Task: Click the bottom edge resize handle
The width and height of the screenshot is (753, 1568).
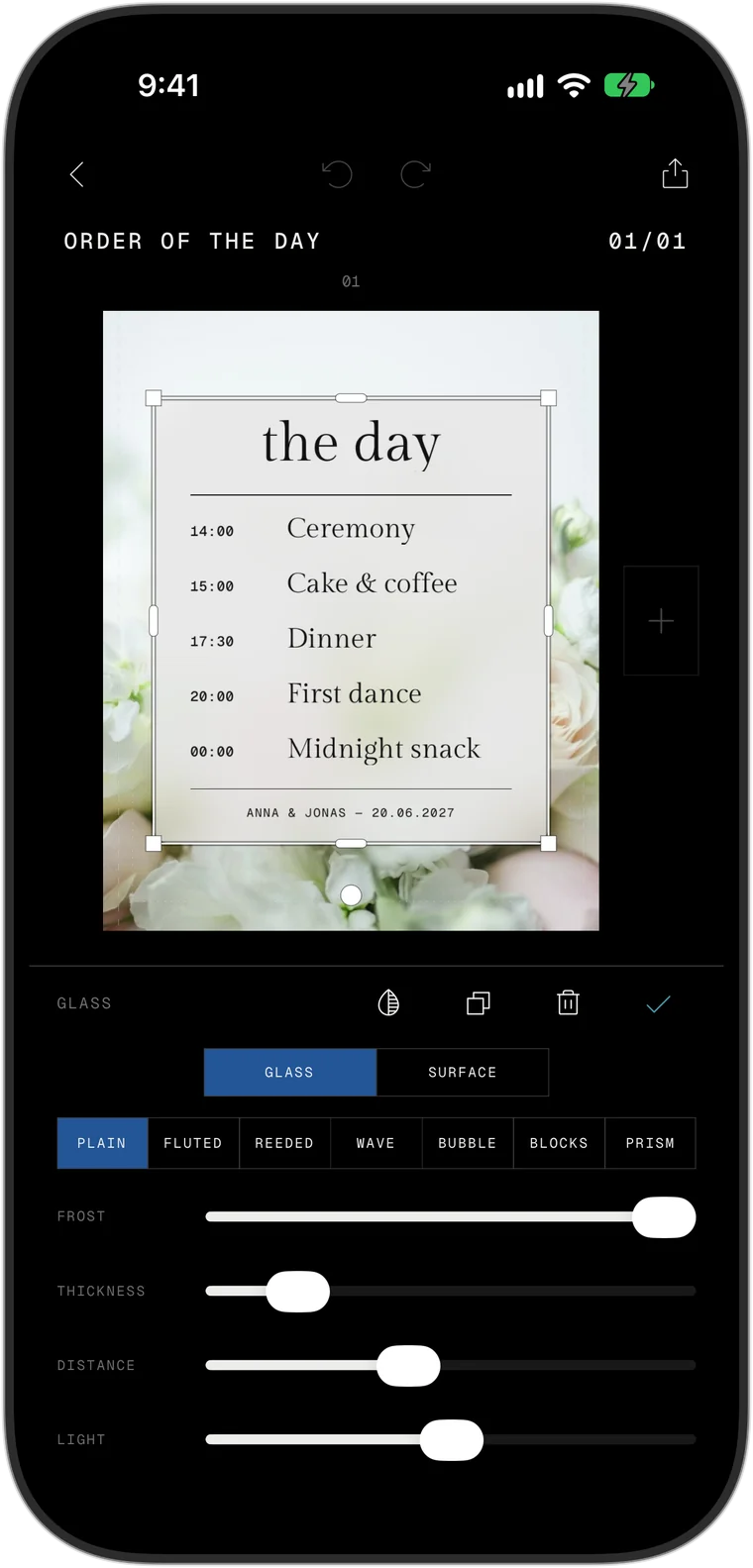Action: tap(351, 844)
